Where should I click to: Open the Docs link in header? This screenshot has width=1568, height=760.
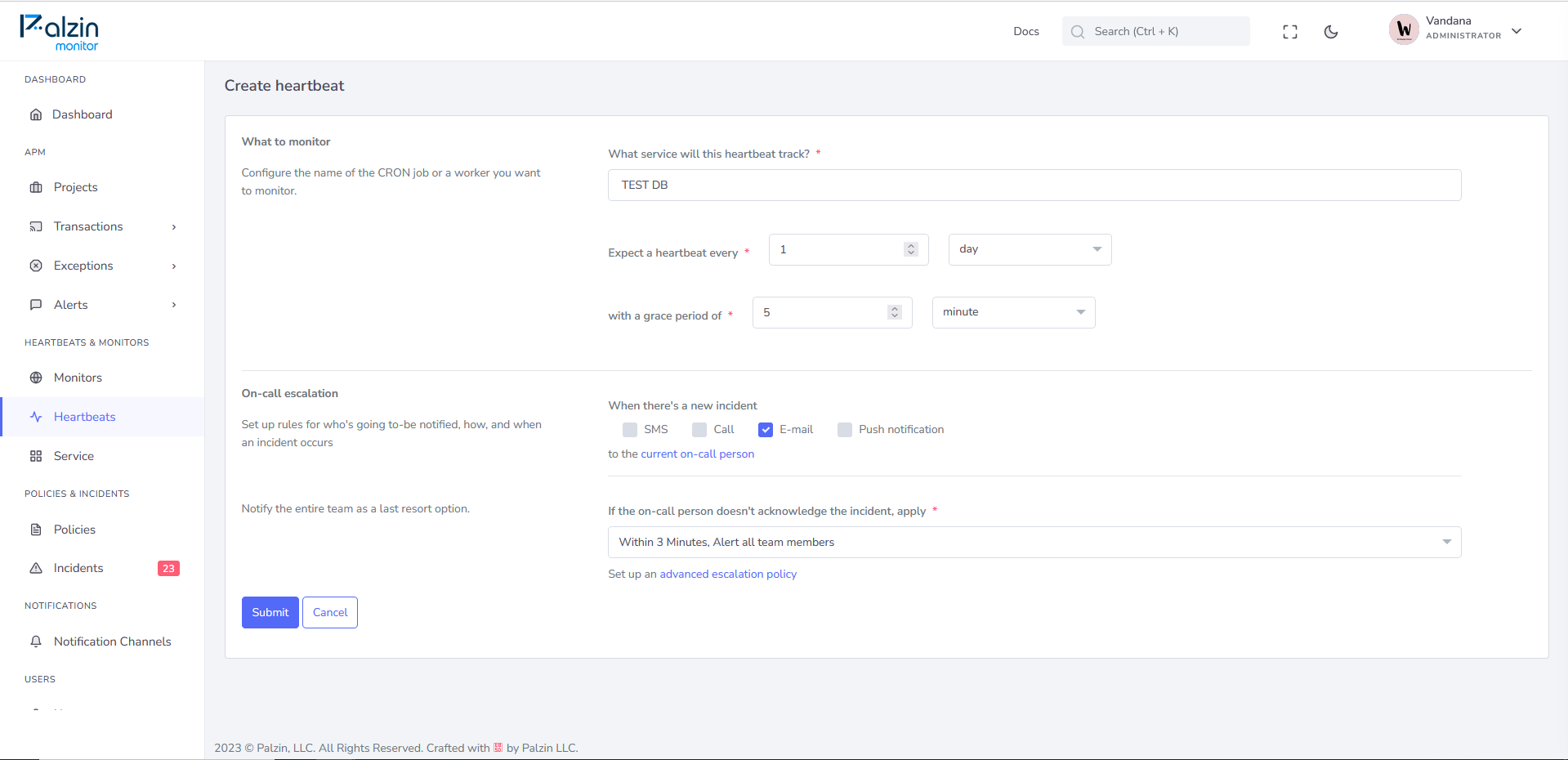pos(1026,31)
